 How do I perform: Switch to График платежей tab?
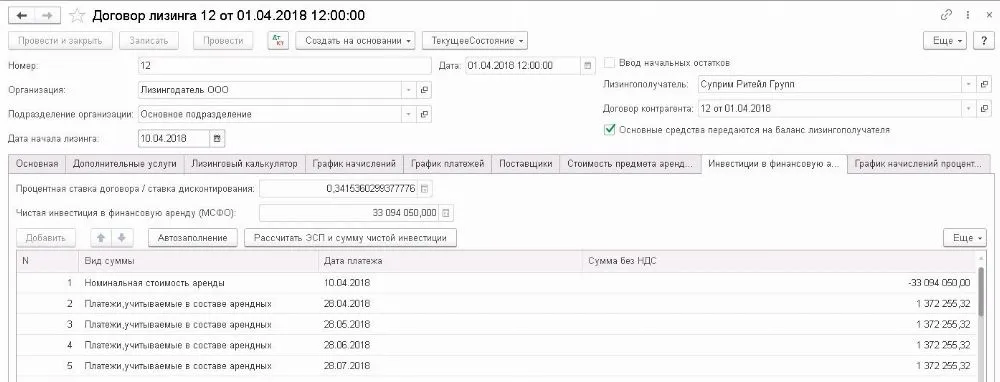pos(448,164)
